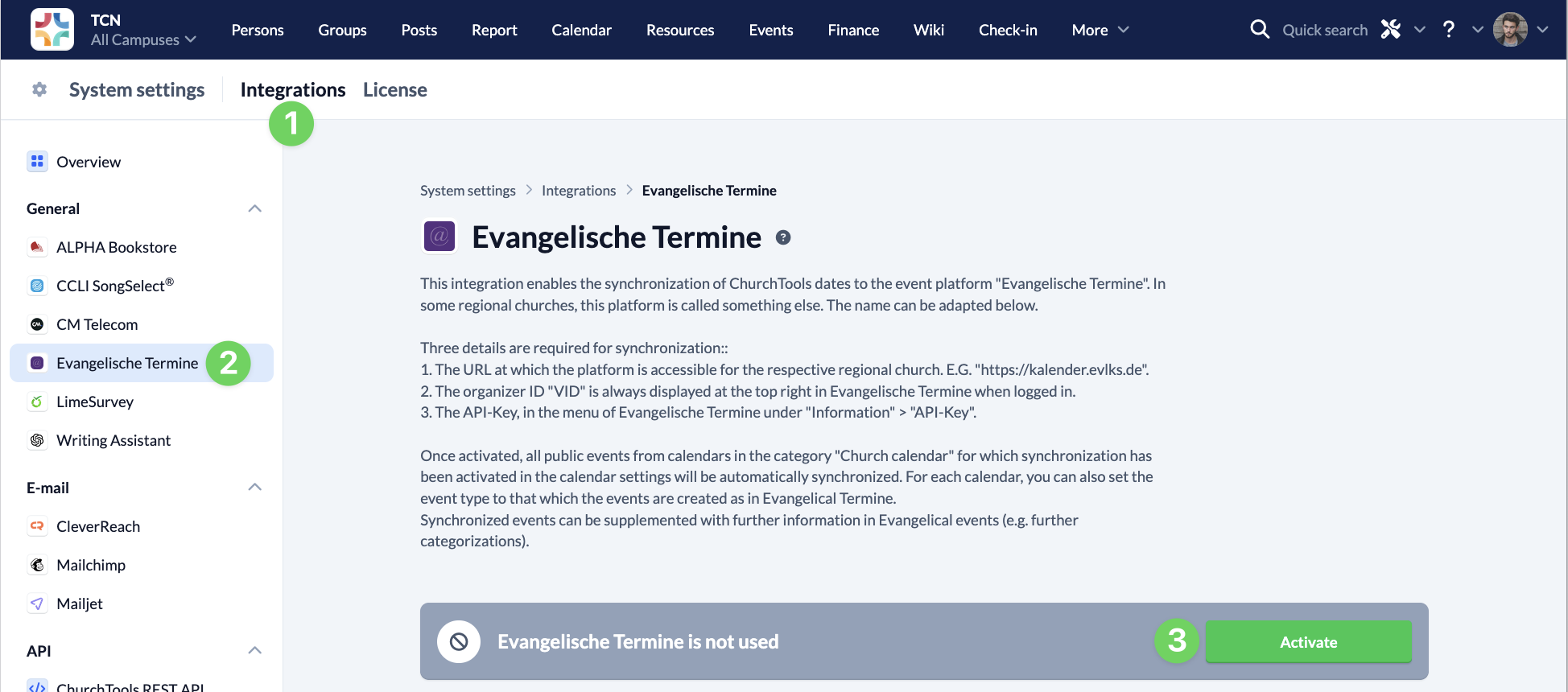Open the Resources menu
Screen dimensions: 1568x692
point(680,30)
